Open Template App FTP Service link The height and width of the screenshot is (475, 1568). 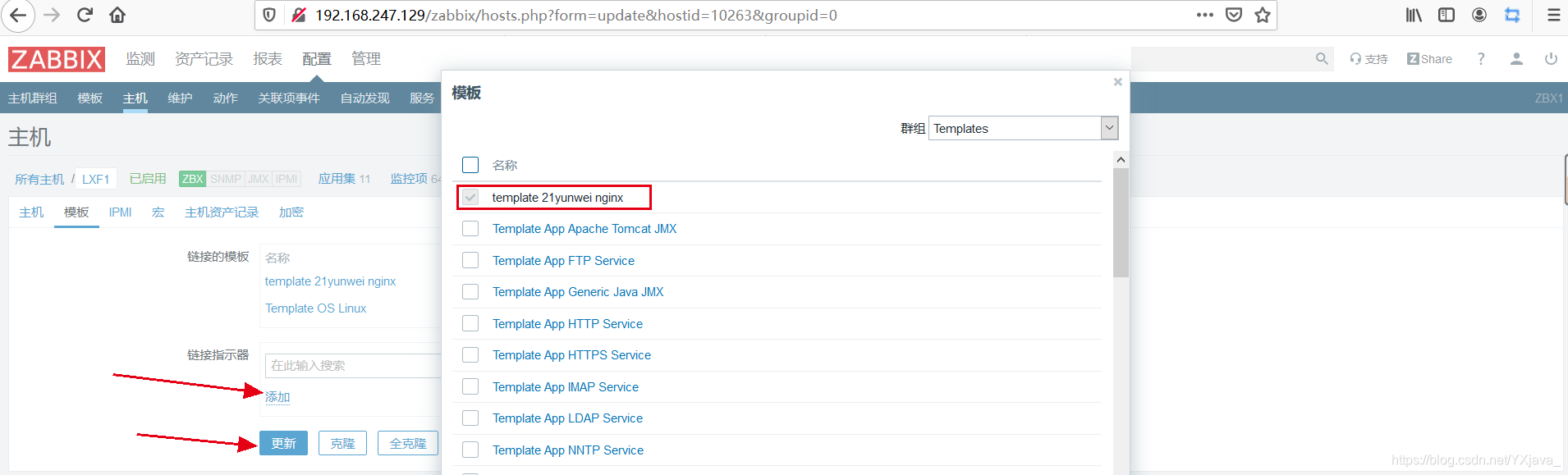pos(563,261)
